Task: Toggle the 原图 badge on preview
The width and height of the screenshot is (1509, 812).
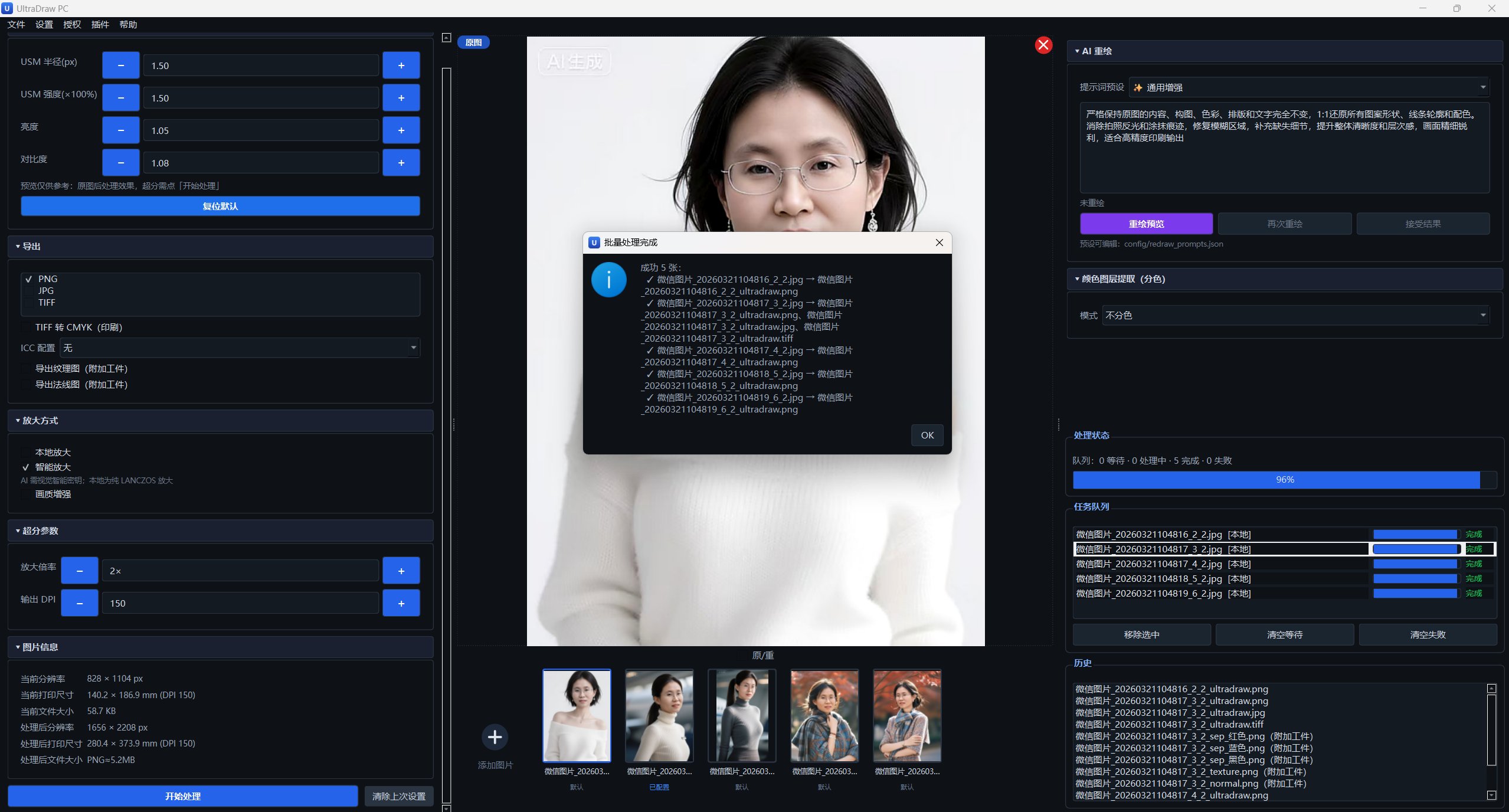Action: (473, 42)
